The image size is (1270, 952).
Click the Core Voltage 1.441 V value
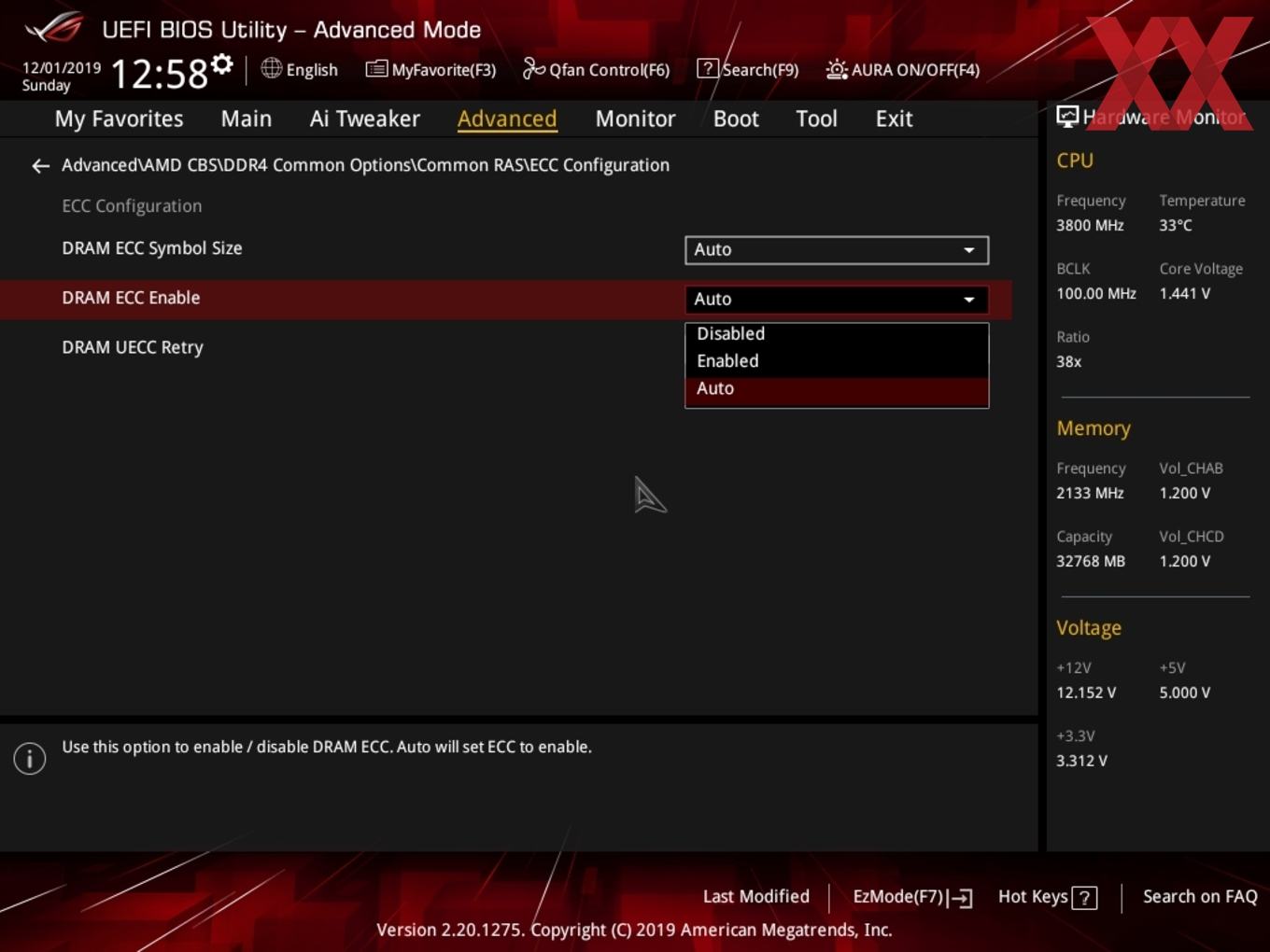1184,293
